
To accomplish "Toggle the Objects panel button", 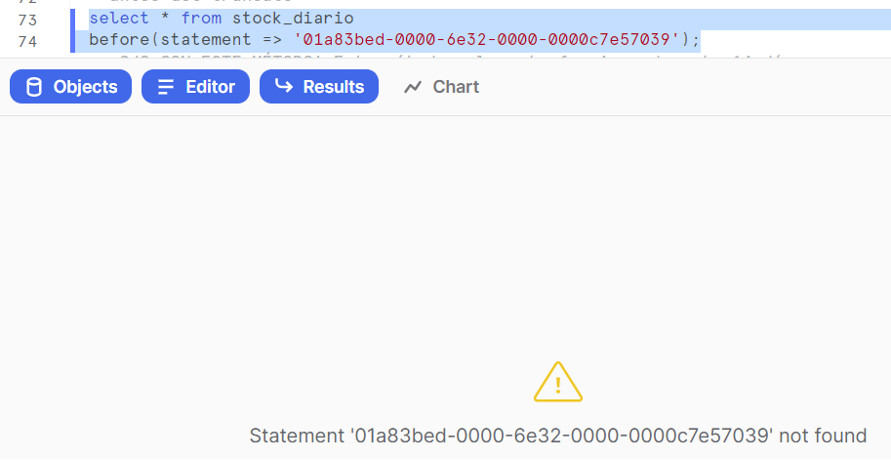I will 70,86.
